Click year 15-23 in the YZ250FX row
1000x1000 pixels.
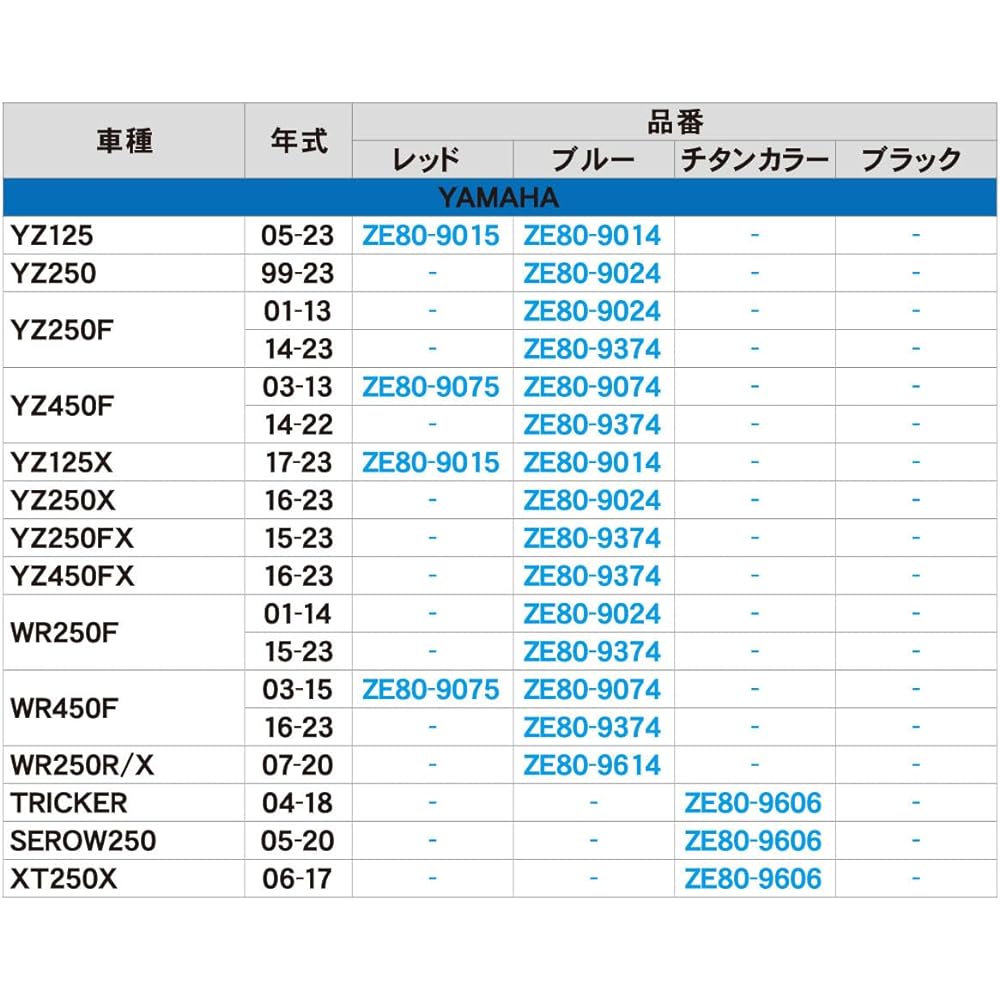coord(298,538)
